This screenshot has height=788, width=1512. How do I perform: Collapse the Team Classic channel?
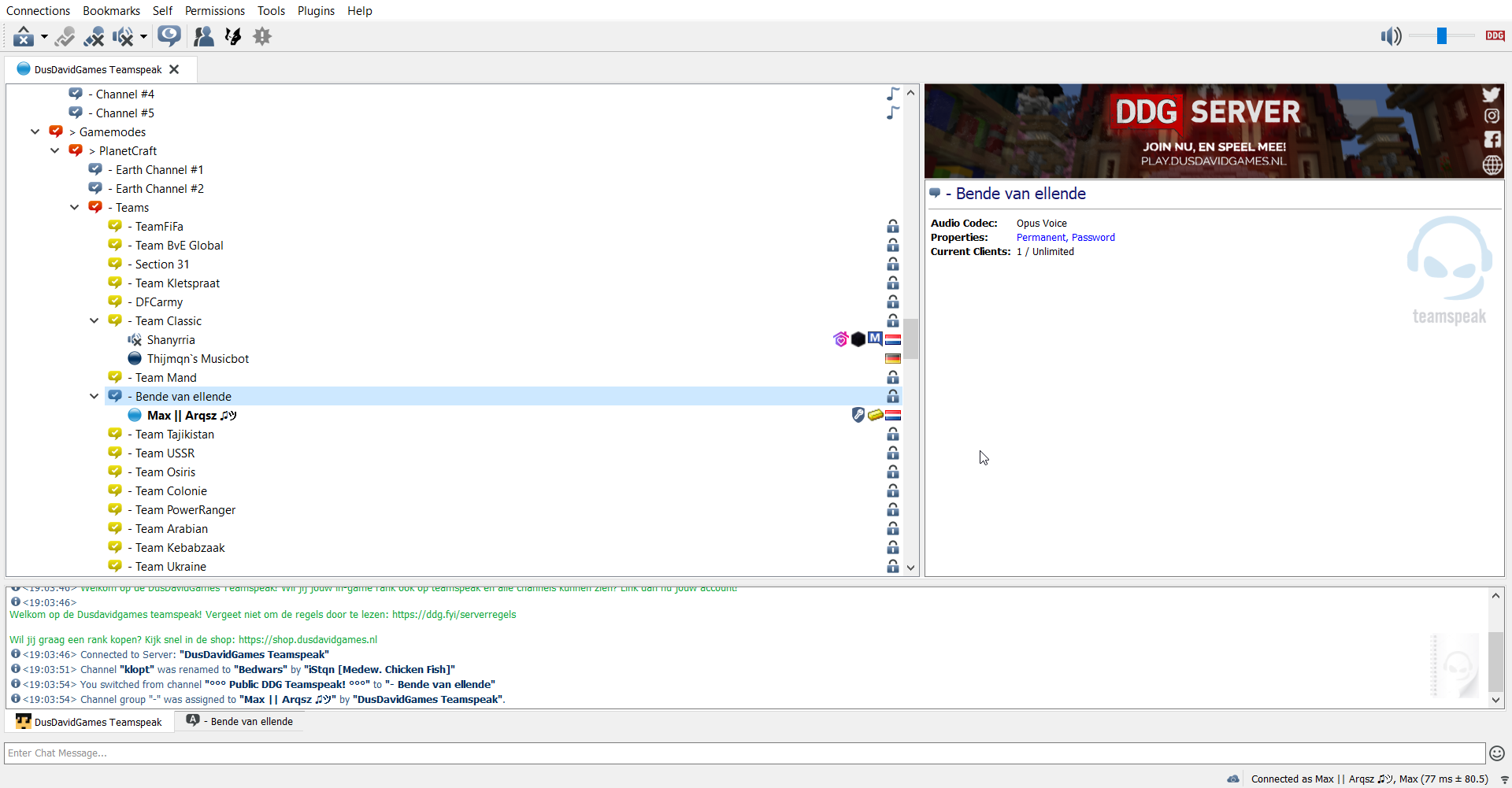click(94, 321)
